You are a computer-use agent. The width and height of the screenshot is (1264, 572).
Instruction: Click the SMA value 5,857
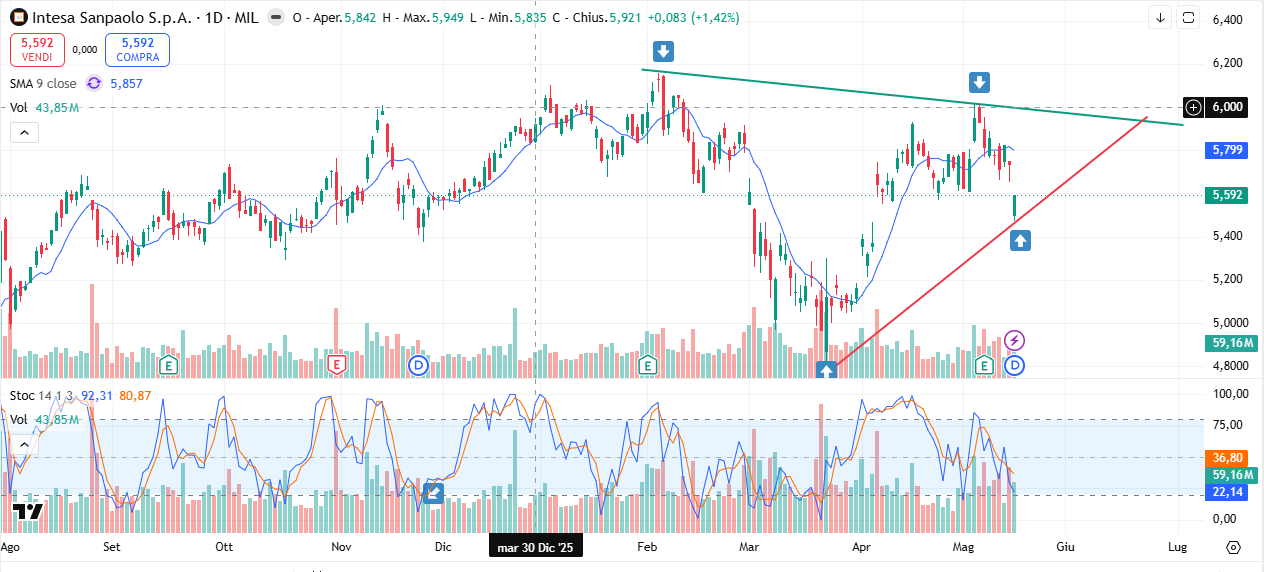coord(126,84)
